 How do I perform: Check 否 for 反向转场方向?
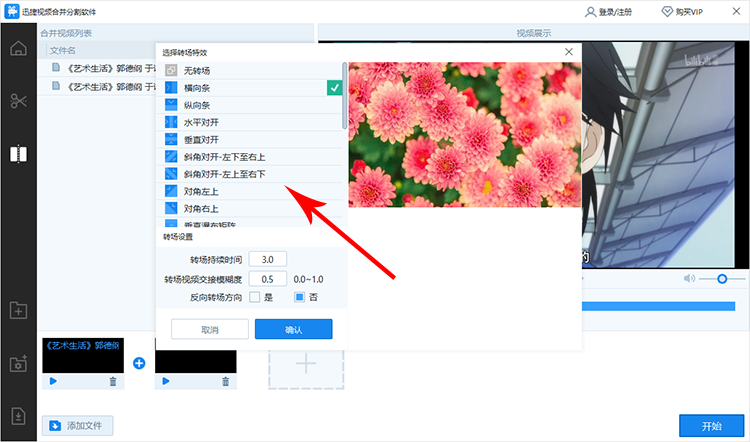click(299, 297)
